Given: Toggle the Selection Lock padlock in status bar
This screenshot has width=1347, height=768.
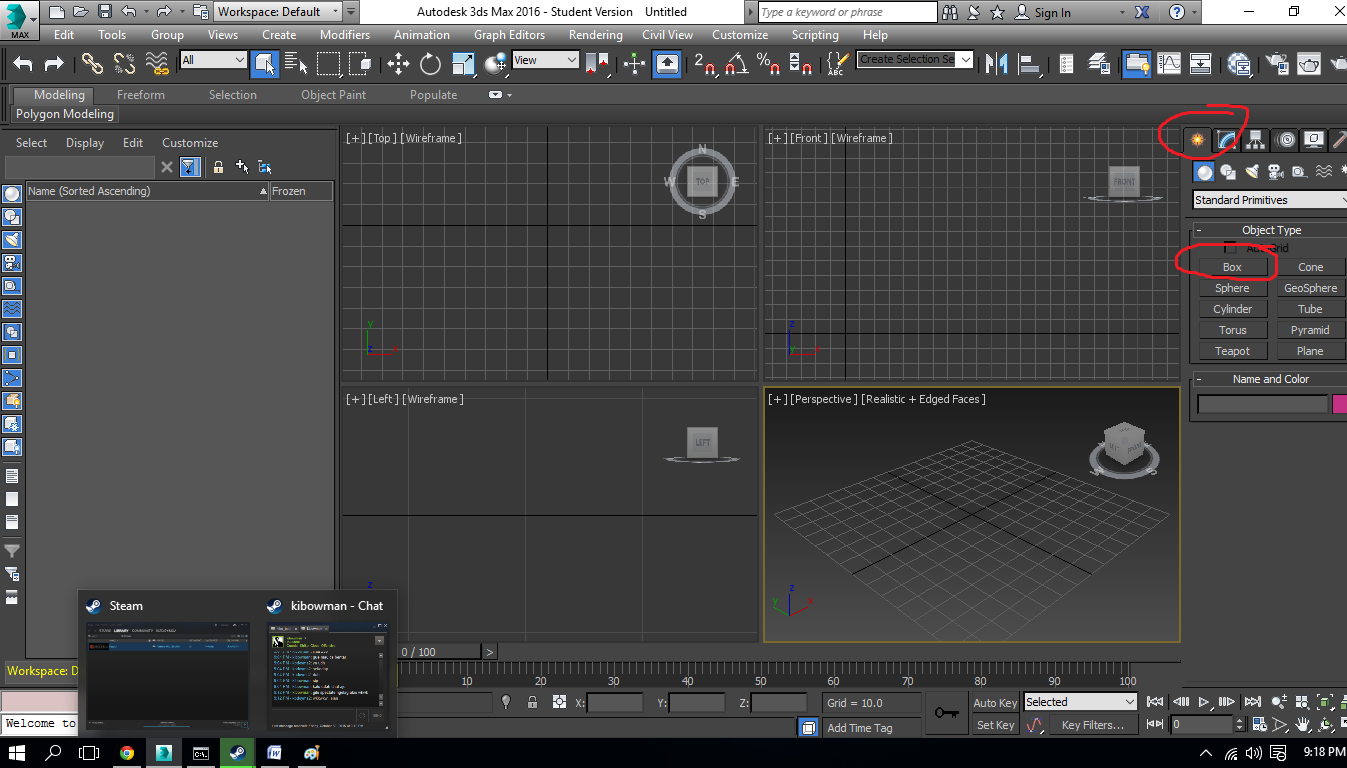Looking at the screenshot, I should tap(532, 702).
